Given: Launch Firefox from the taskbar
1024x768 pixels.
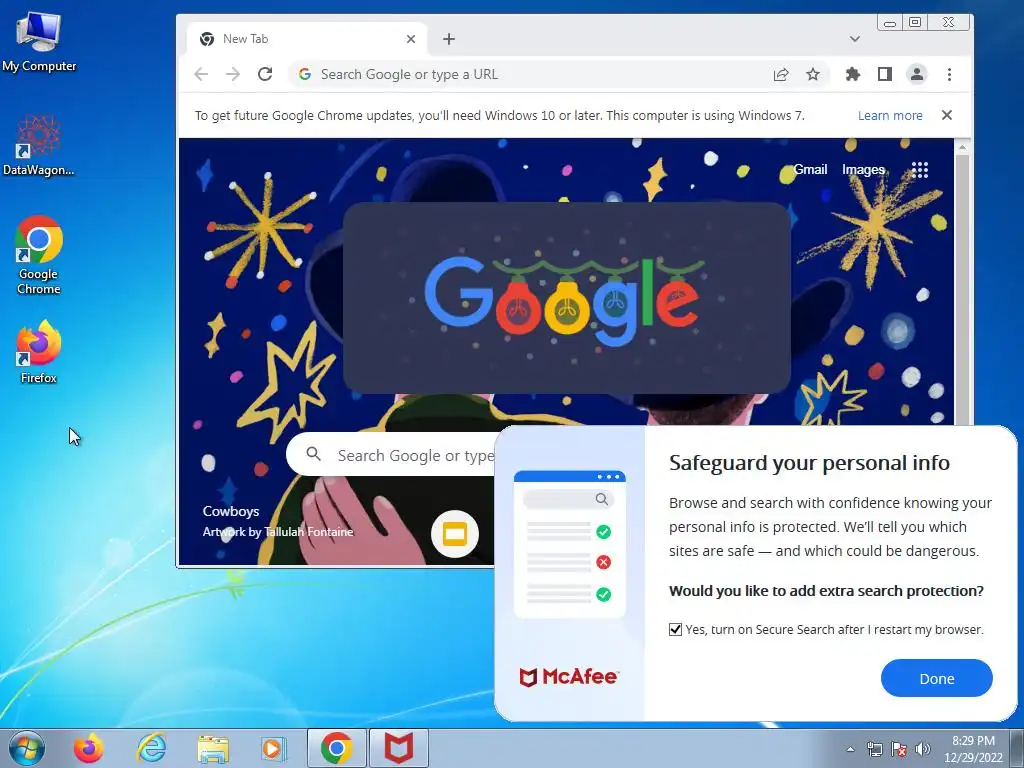Looking at the screenshot, I should [x=89, y=748].
